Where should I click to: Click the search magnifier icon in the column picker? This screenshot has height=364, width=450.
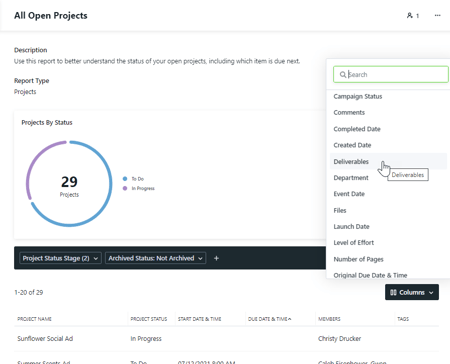click(342, 74)
